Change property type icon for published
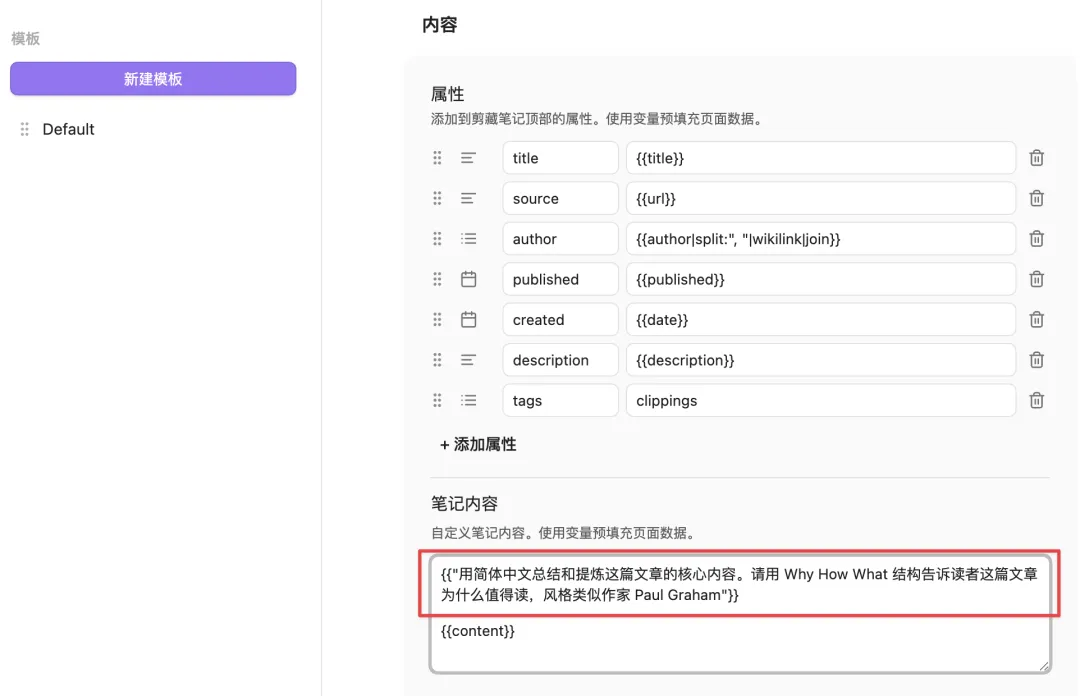 coord(468,279)
